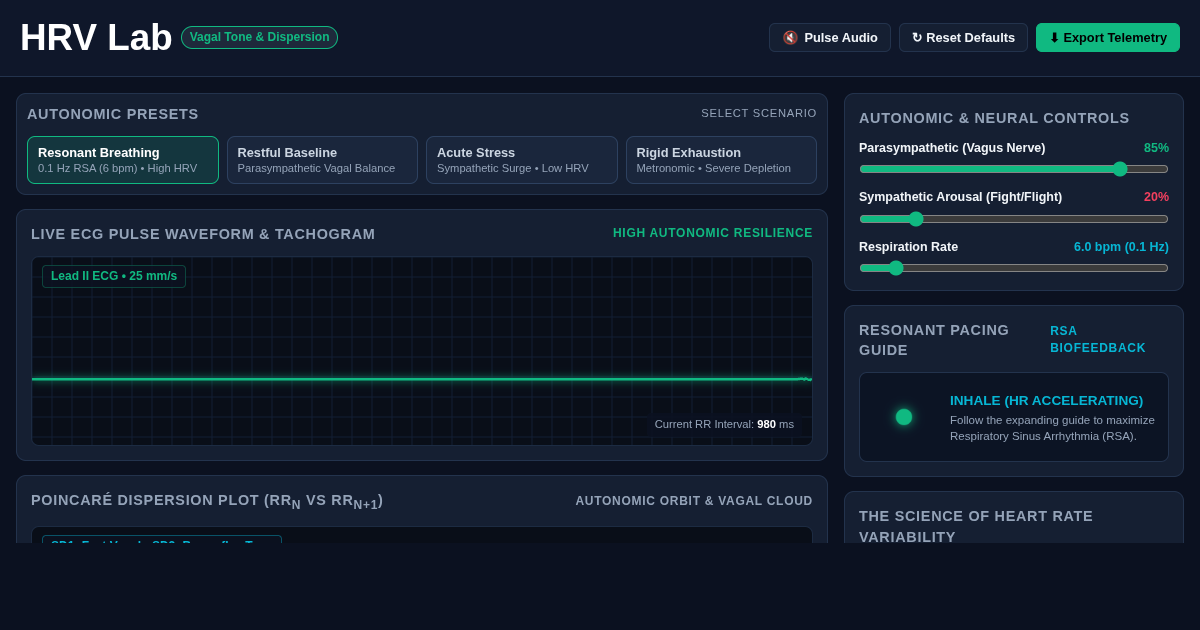Click the Live ECG Pulse Waveform & Tachogram heading
This screenshot has width=1200, height=630.
coord(203,234)
